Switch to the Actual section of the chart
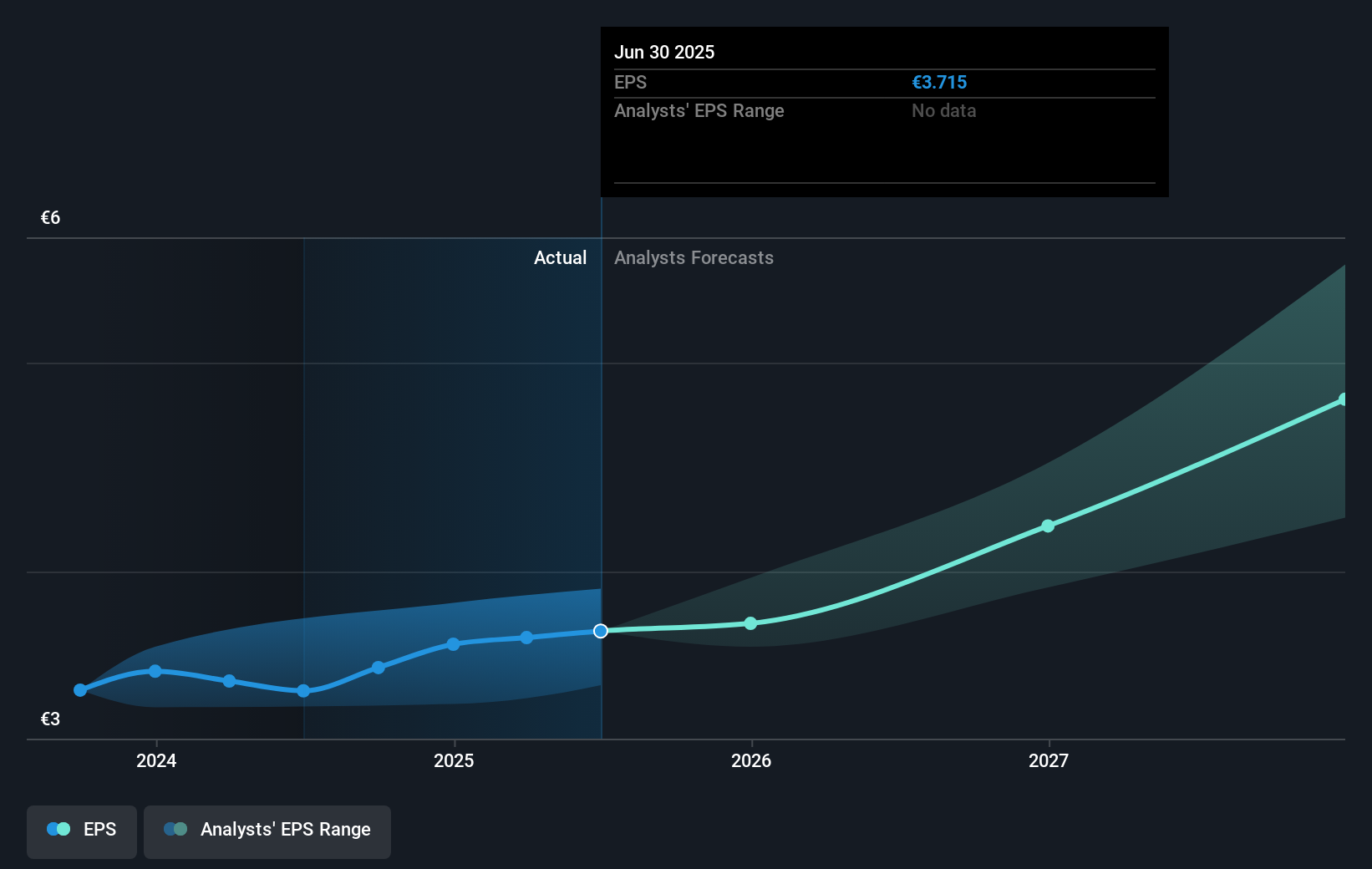The image size is (1372, 869). coord(560,257)
